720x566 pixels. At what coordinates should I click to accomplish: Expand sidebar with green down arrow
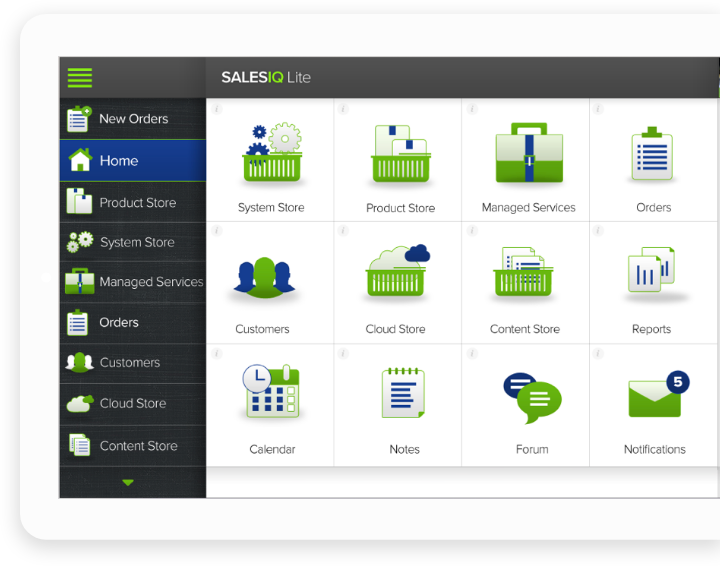pos(128,482)
